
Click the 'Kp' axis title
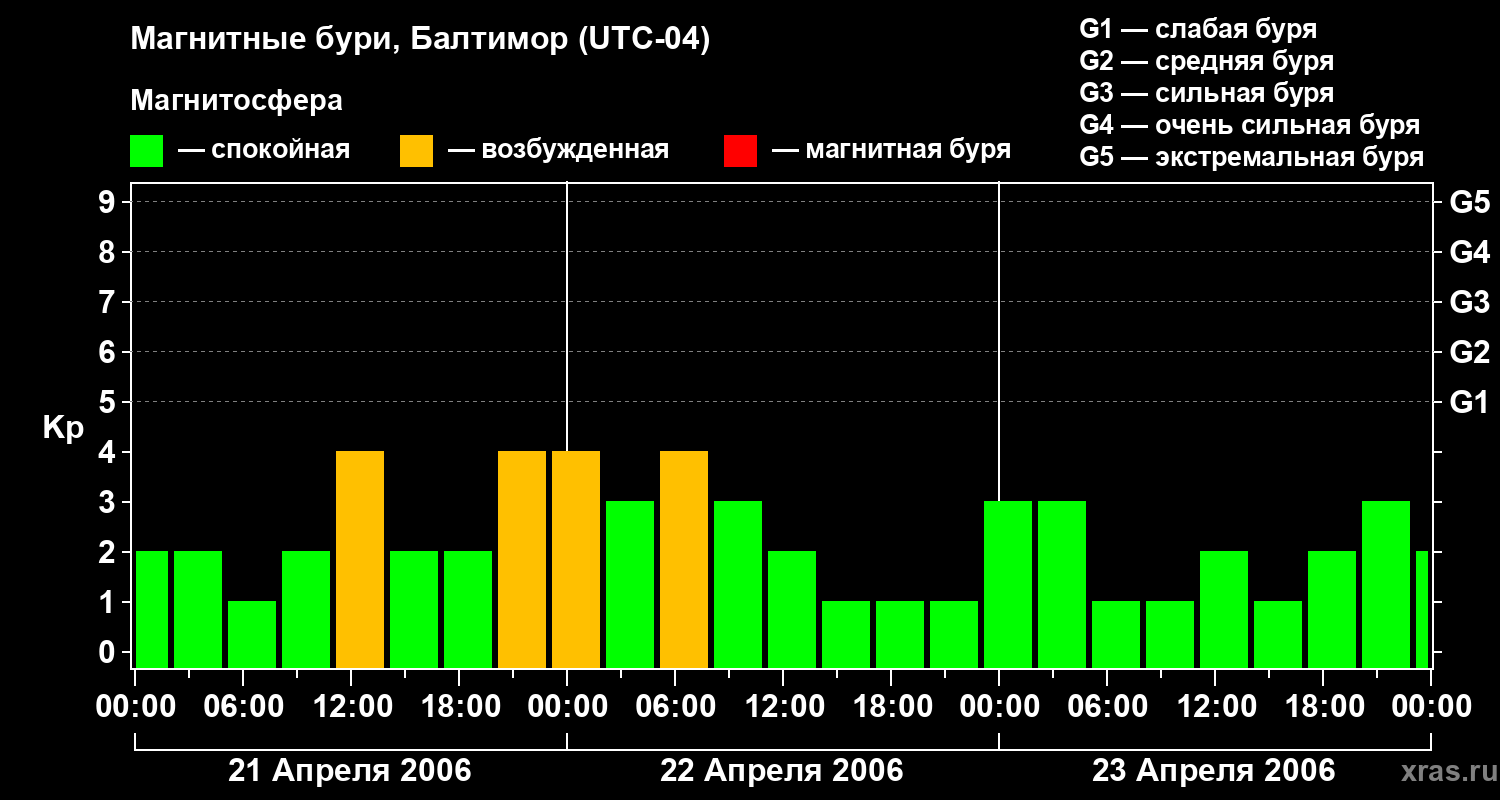pos(63,428)
